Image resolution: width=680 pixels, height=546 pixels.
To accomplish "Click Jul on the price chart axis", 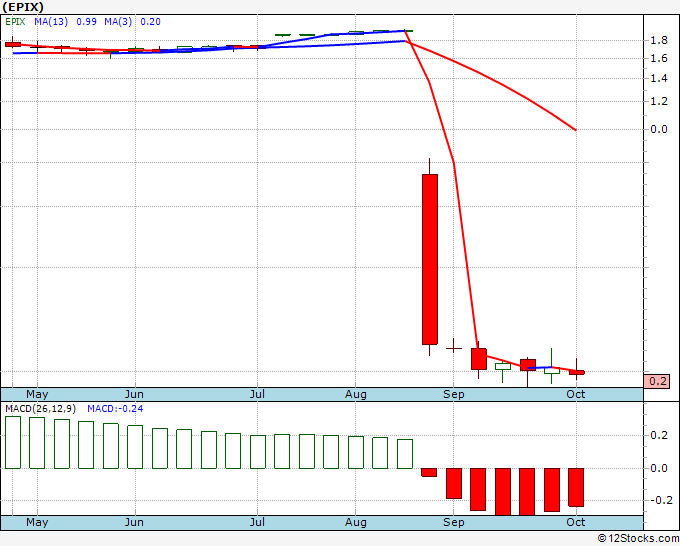I will point(257,394).
